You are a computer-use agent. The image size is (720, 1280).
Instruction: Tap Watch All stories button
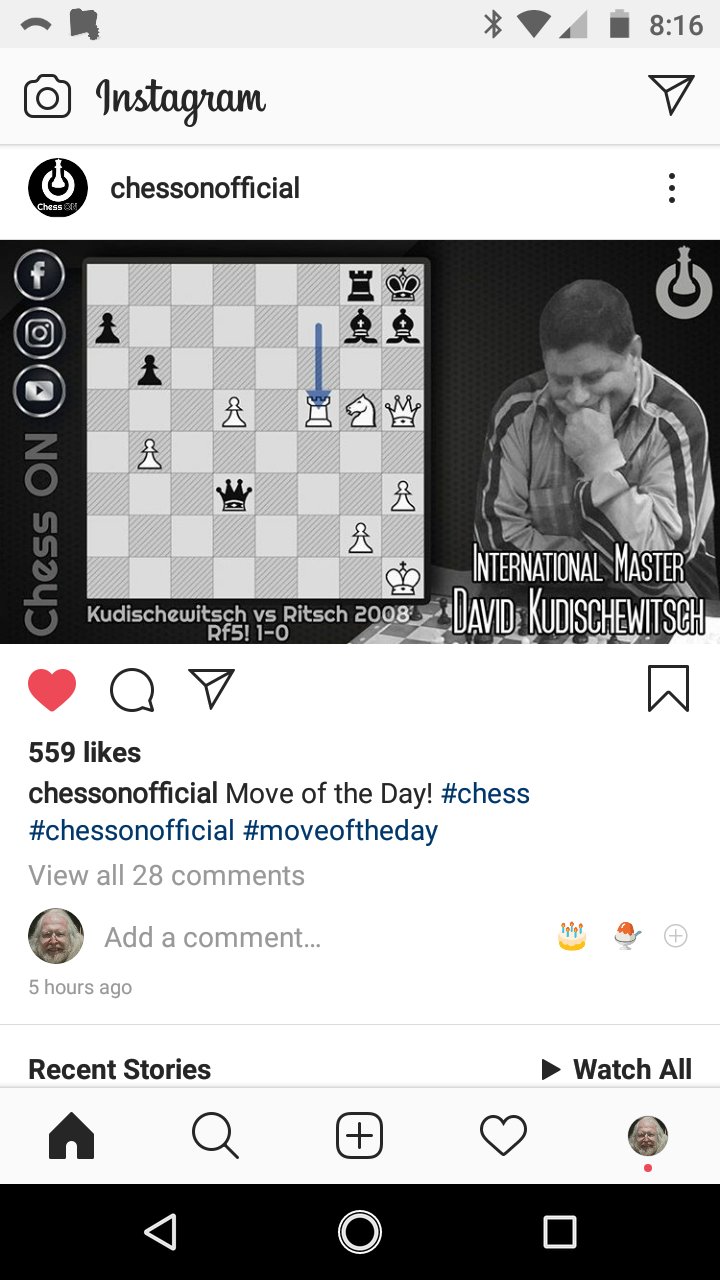(616, 1069)
